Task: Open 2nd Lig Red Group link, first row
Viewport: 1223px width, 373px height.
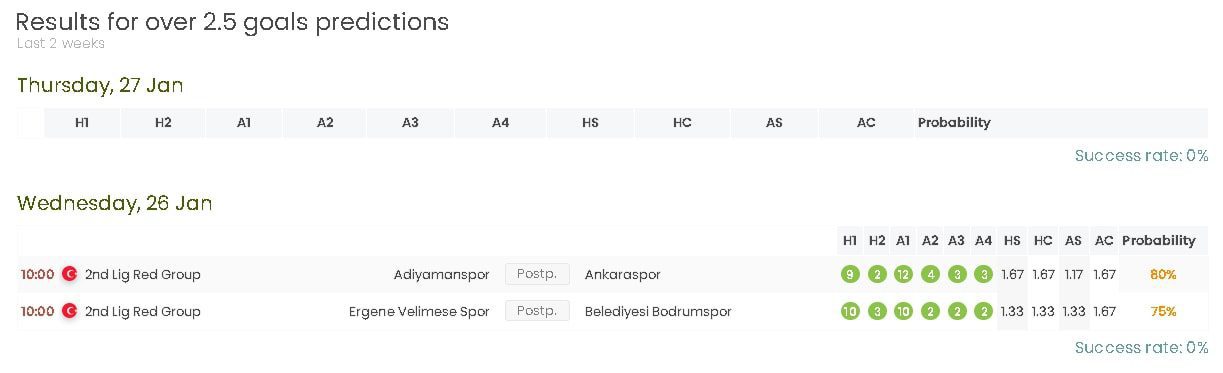Action: pos(143,274)
